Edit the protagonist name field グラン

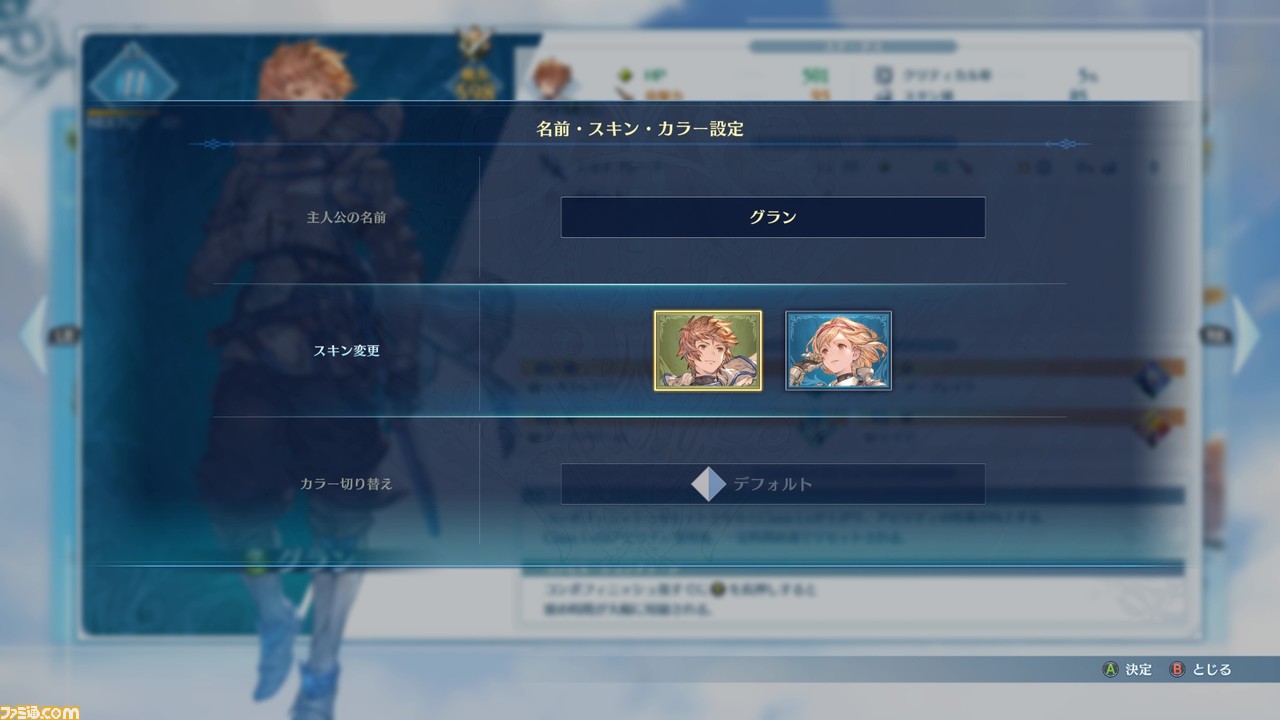773,217
